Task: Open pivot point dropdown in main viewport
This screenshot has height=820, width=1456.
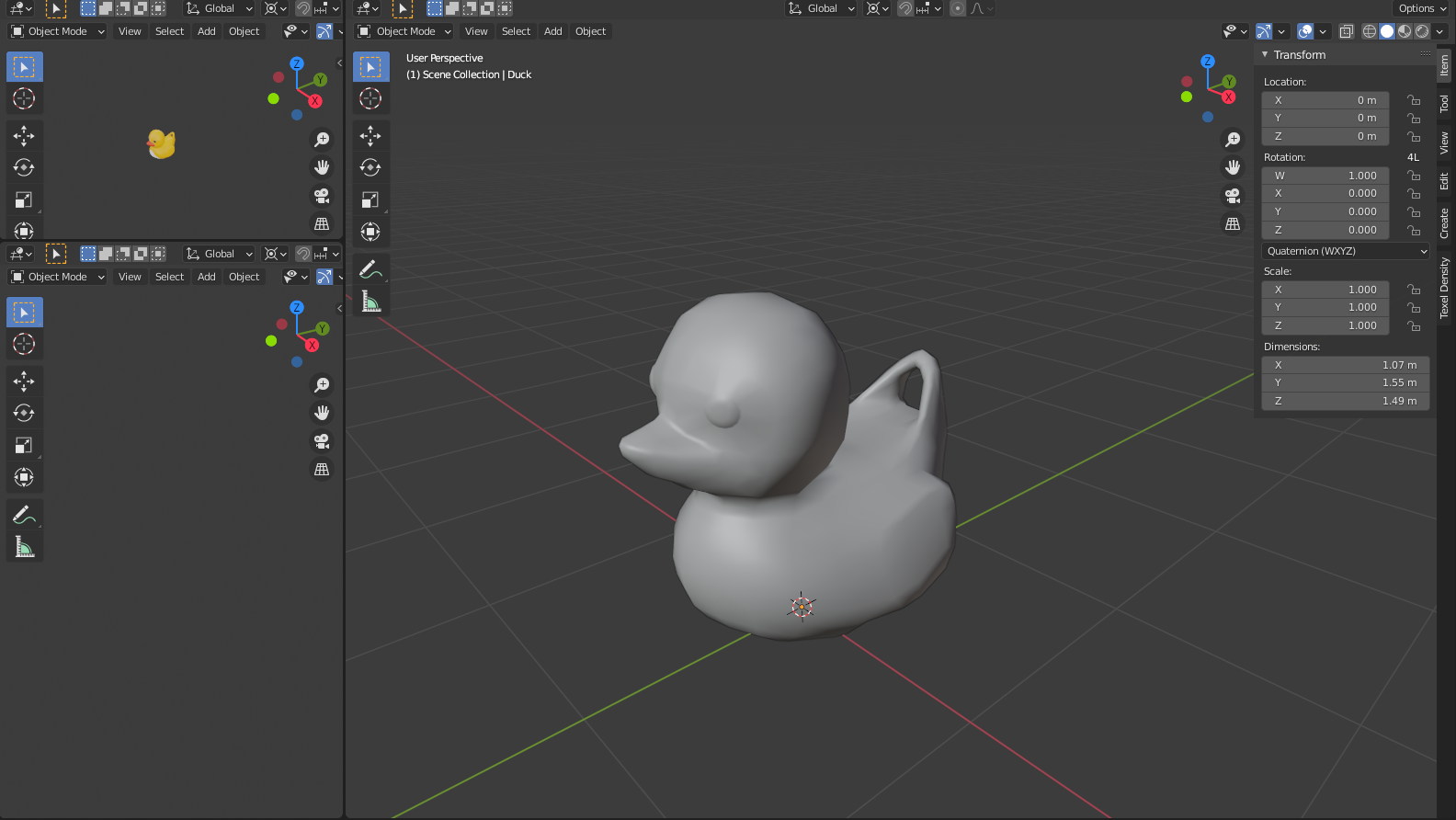Action: point(877,8)
